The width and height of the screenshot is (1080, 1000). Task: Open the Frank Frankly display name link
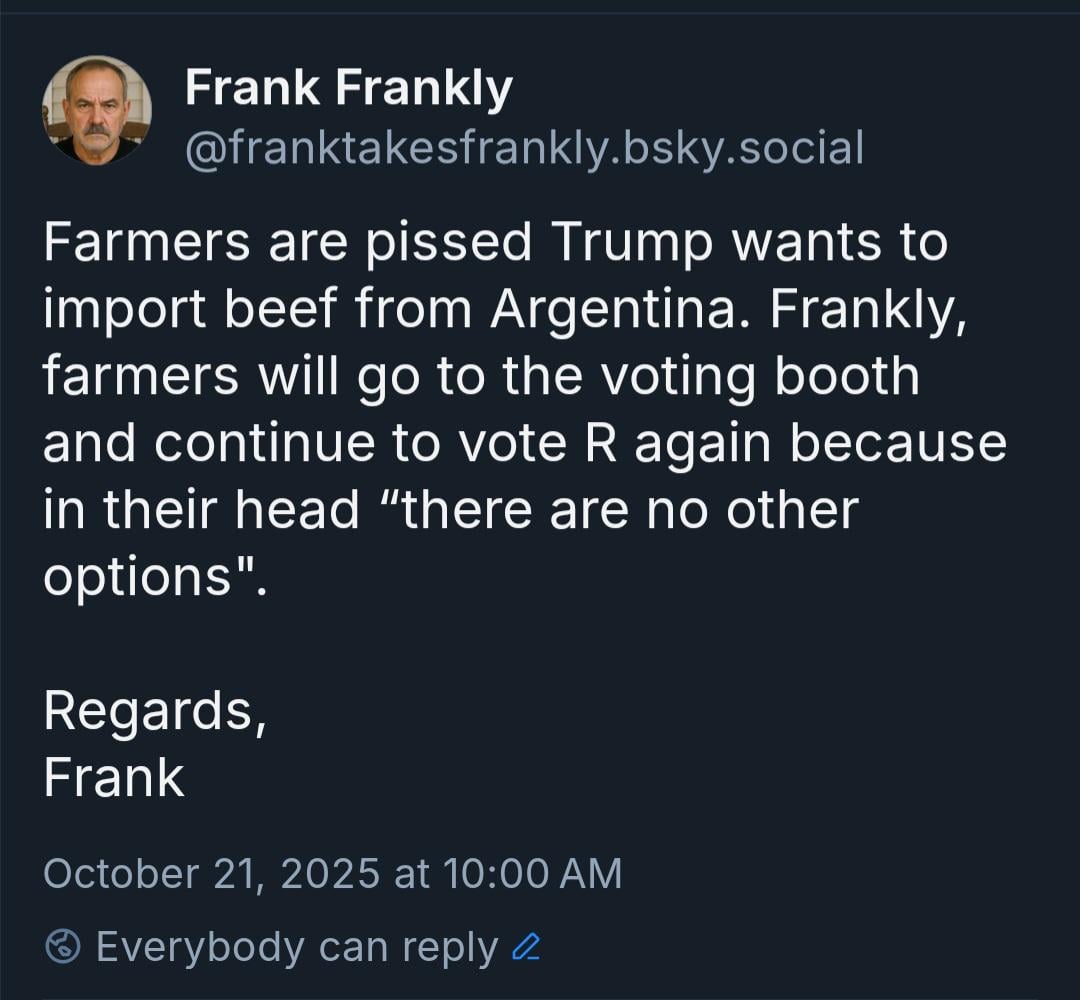tap(348, 89)
